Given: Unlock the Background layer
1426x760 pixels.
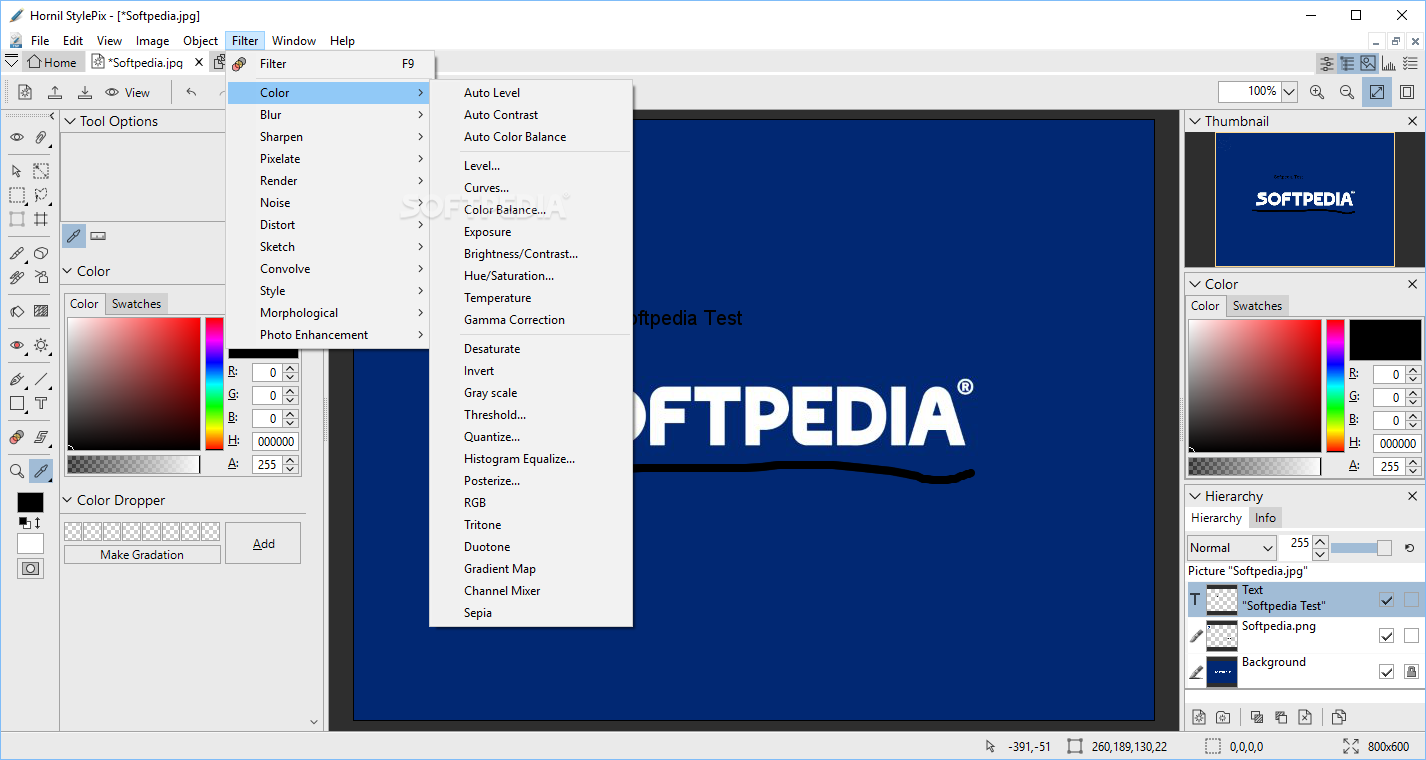Looking at the screenshot, I should coord(1411,672).
